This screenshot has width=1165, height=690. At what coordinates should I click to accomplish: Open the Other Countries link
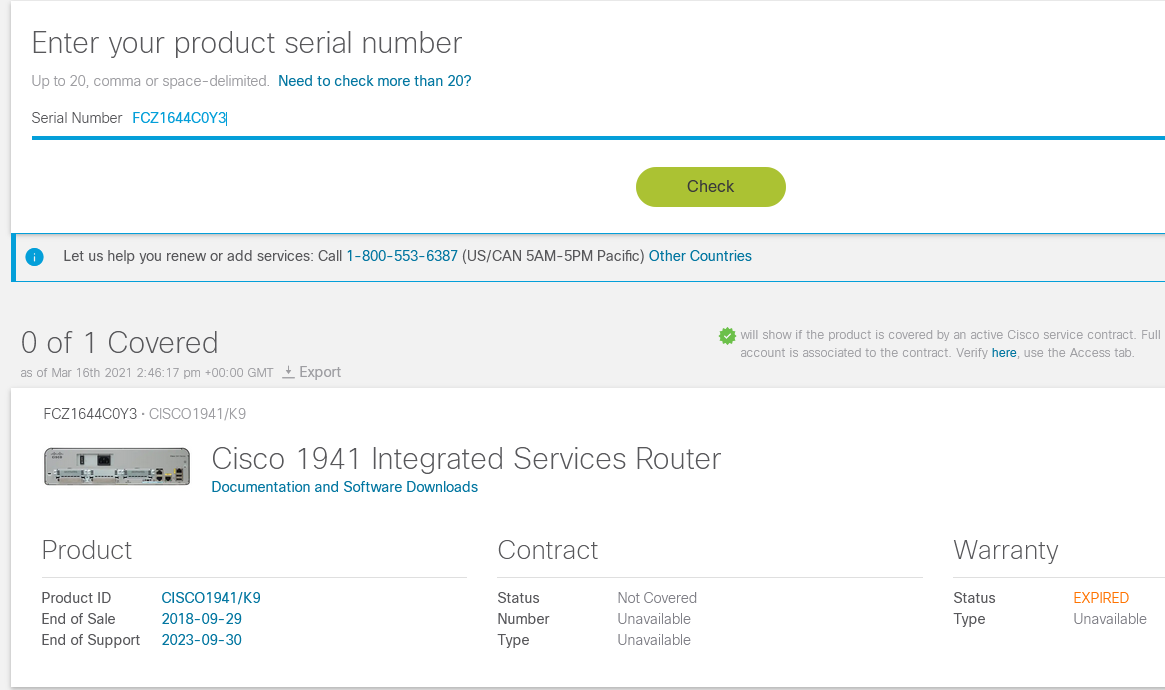700,256
